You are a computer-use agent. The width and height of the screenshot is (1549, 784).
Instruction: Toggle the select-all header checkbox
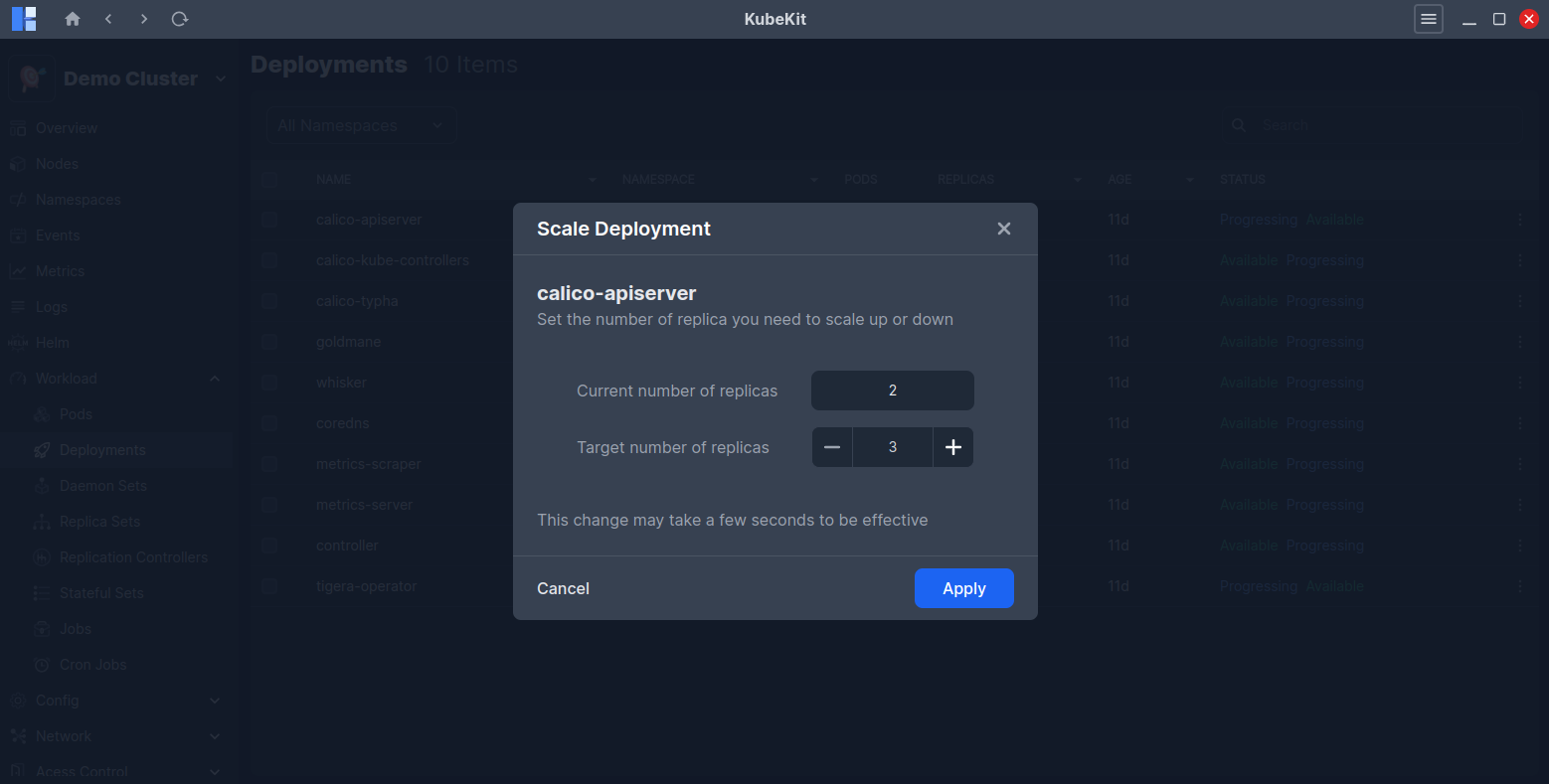[x=269, y=180]
